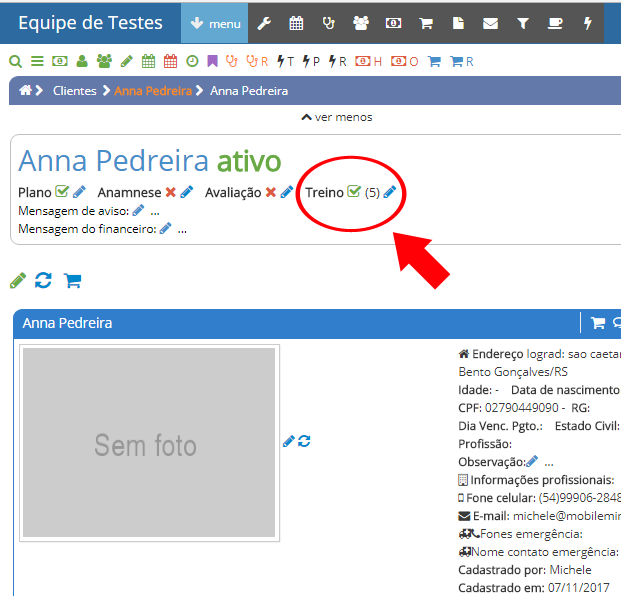The height and width of the screenshot is (596, 621).
Task: Toggle the Plano green check status
Action: (x=62, y=192)
